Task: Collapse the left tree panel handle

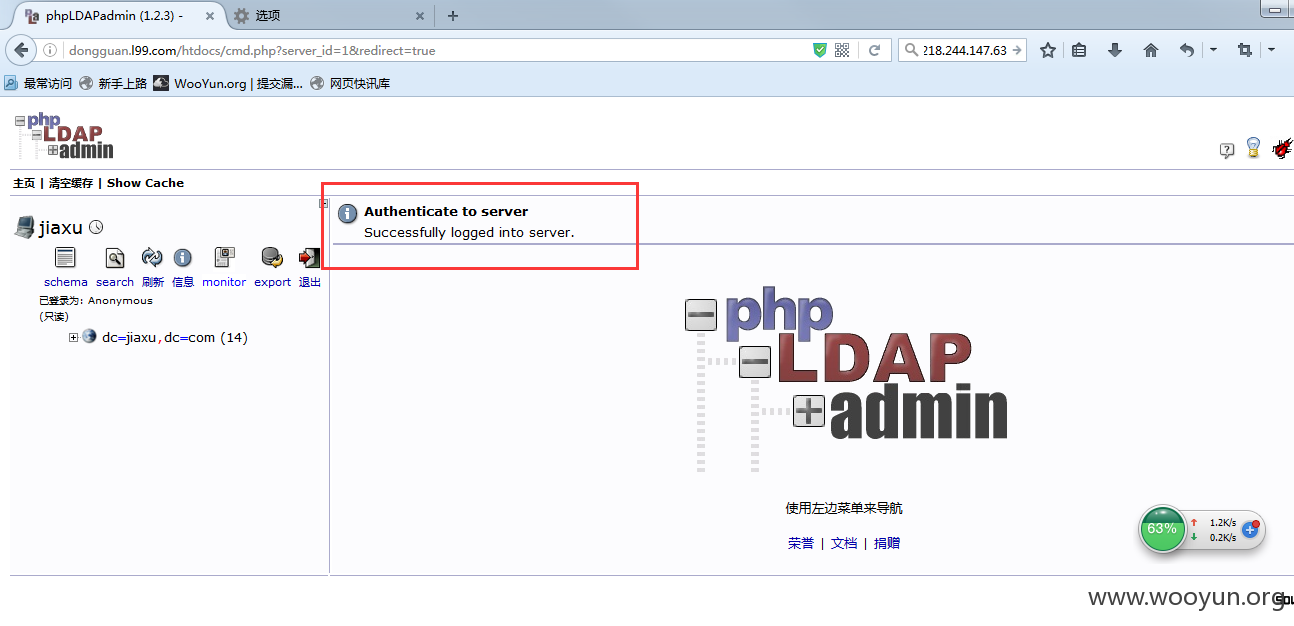Action: (324, 203)
